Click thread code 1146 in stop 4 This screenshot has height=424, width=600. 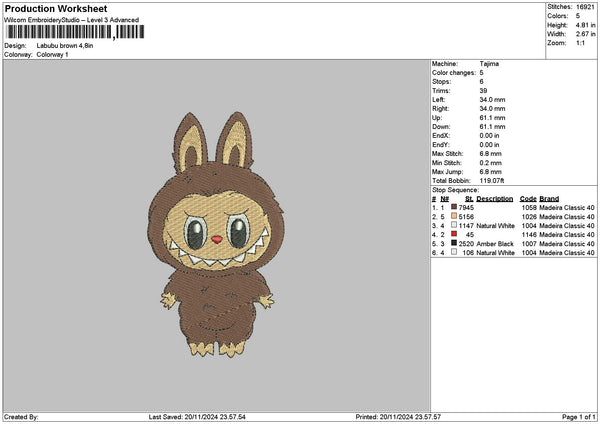529,235
